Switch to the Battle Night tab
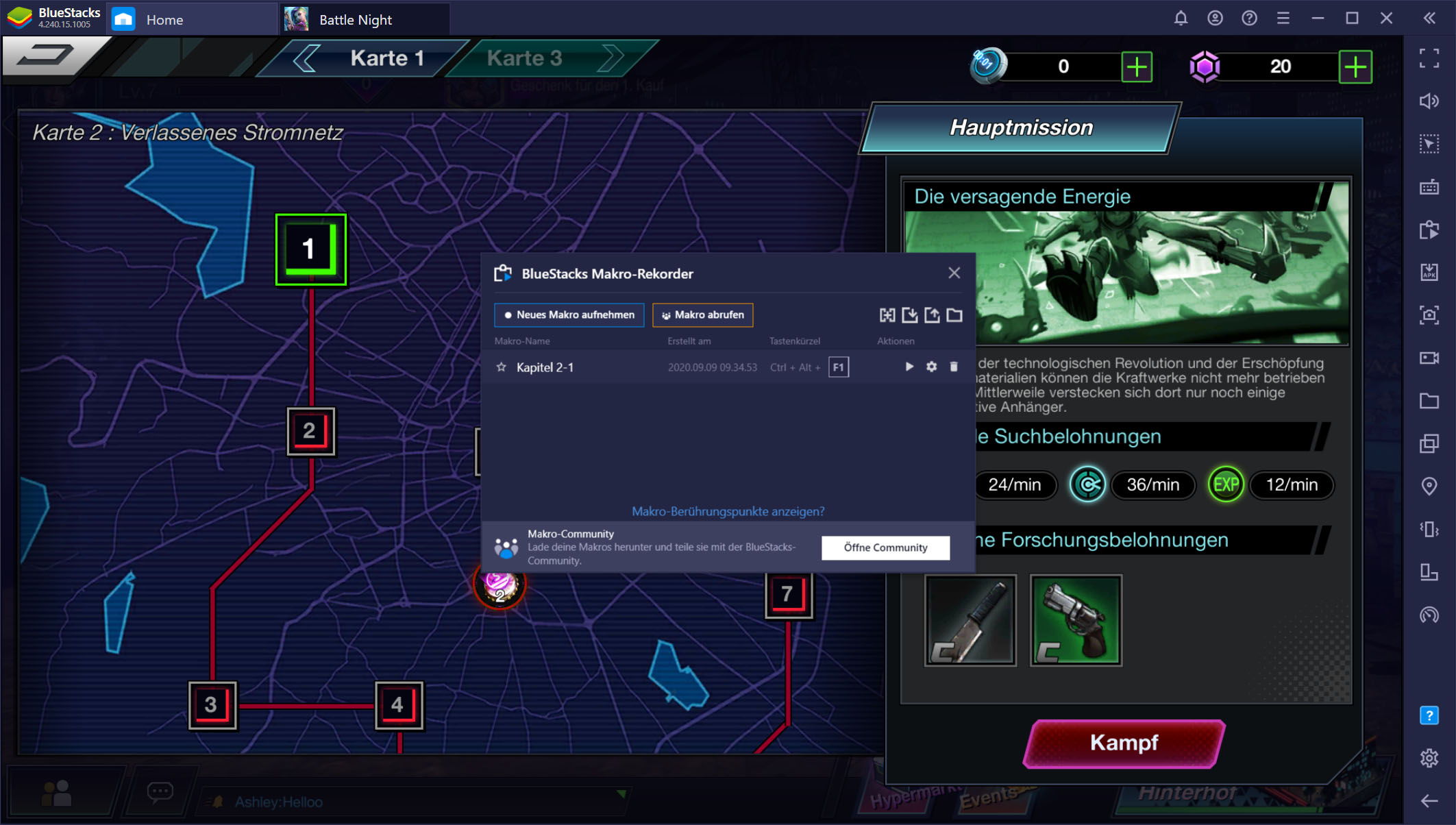1456x825 pixels. coord(365,19)
